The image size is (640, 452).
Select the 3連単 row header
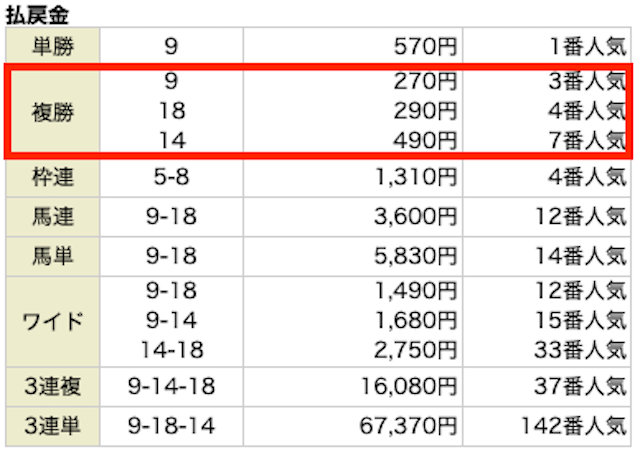pos(53,426)
